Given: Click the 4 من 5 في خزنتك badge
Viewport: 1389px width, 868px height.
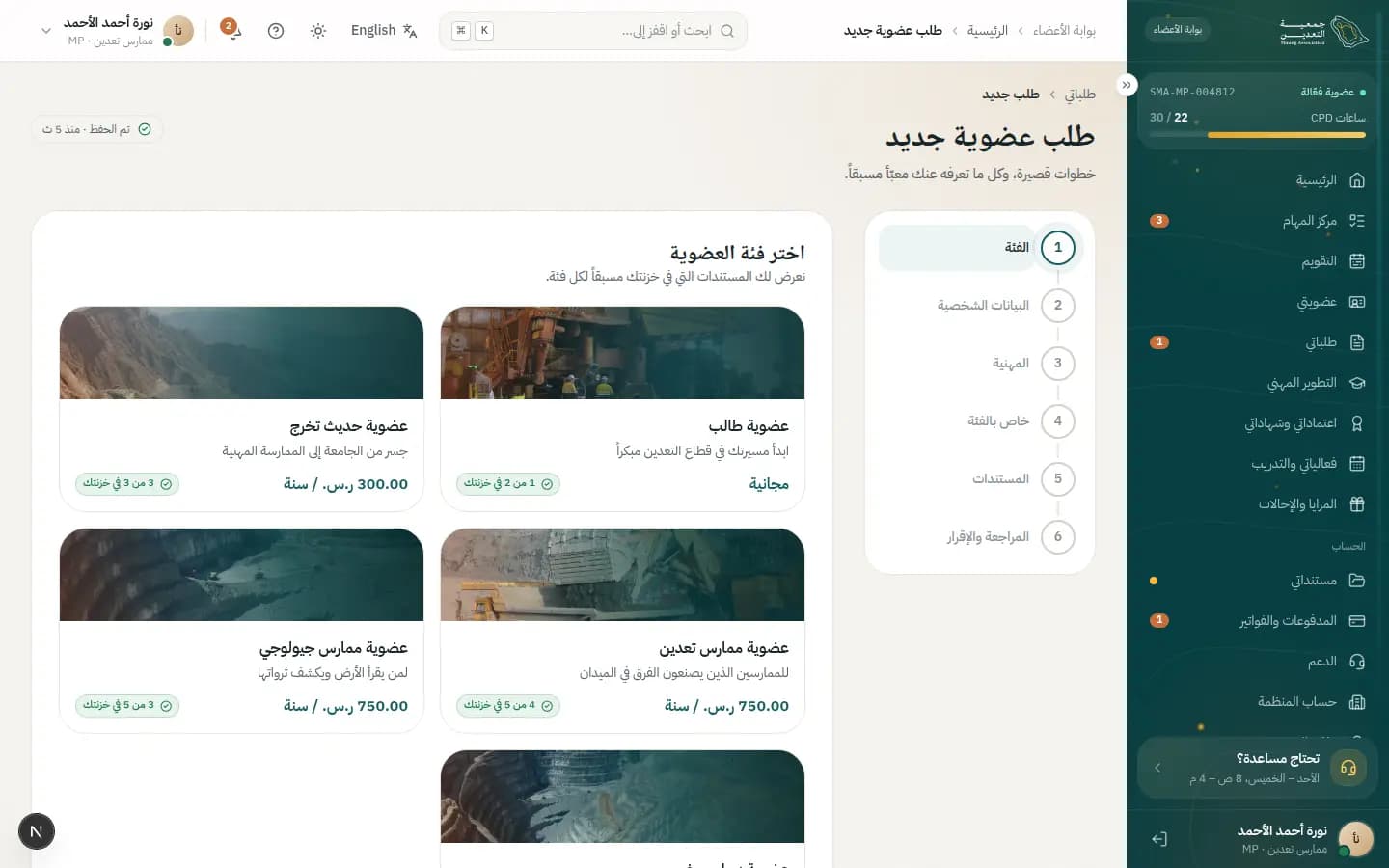Looking at the screenshot, I should (508, 705).
